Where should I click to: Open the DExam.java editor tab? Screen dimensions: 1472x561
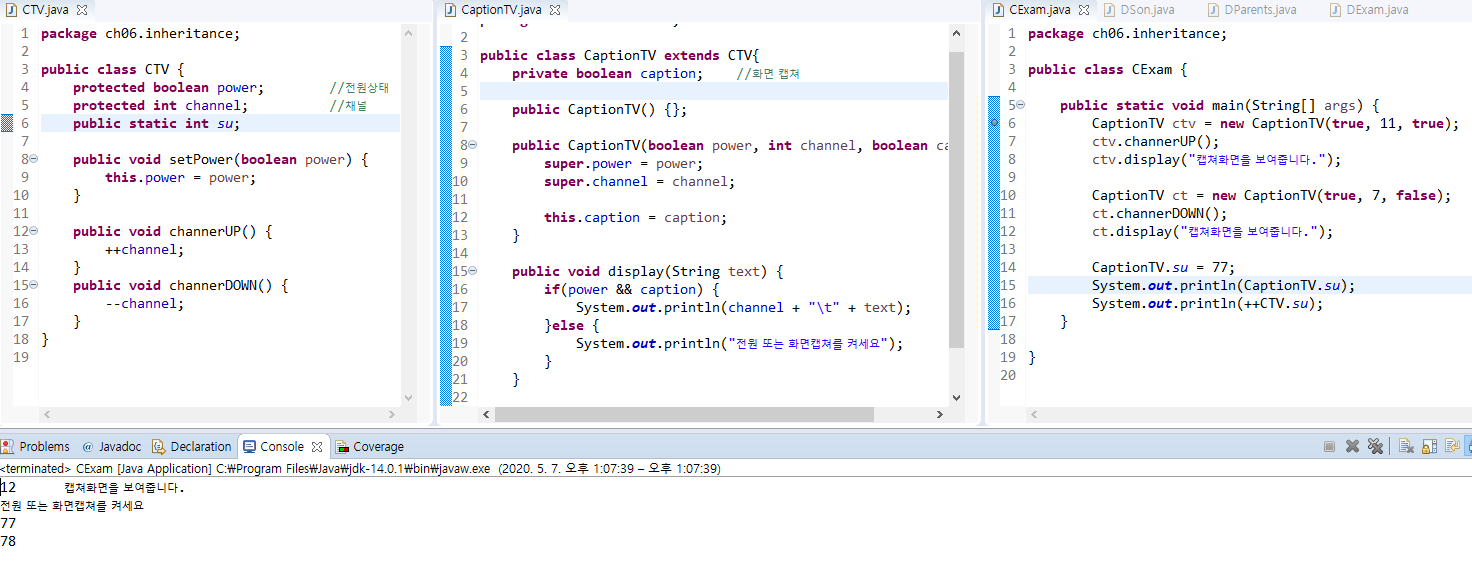pyautogui.click(x=1369, y=10)
